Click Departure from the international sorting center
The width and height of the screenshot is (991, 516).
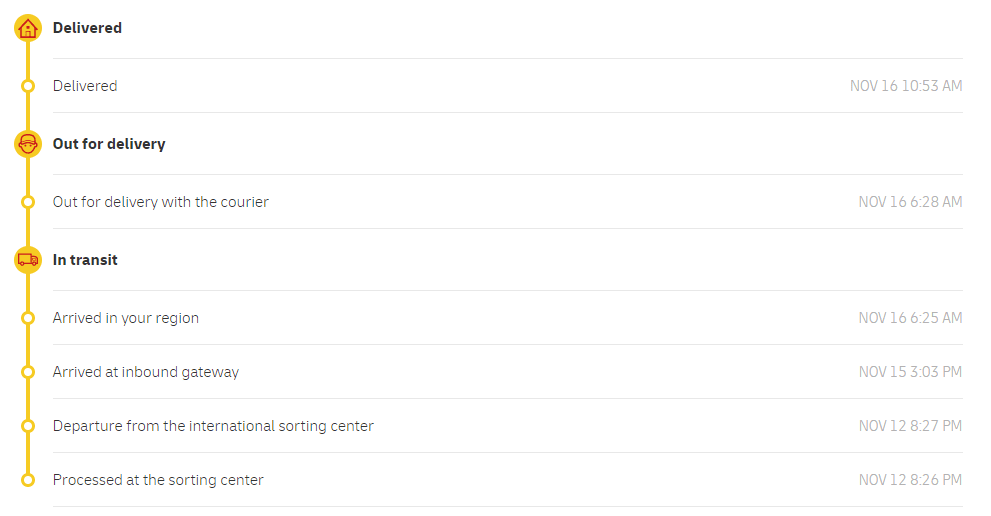coord(213,426)
